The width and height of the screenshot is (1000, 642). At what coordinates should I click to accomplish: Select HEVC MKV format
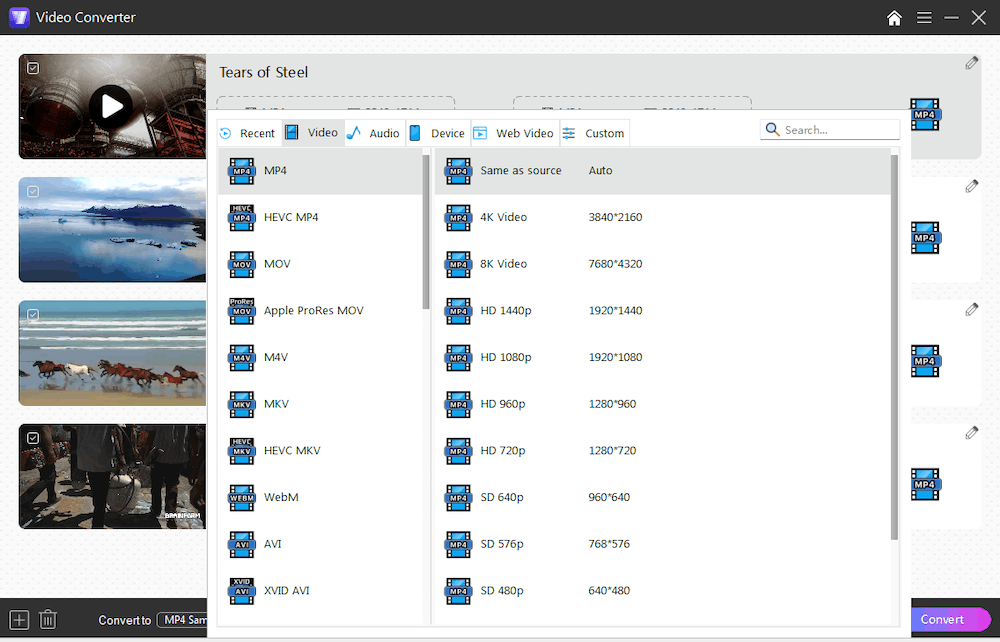(x=320, y=450)
